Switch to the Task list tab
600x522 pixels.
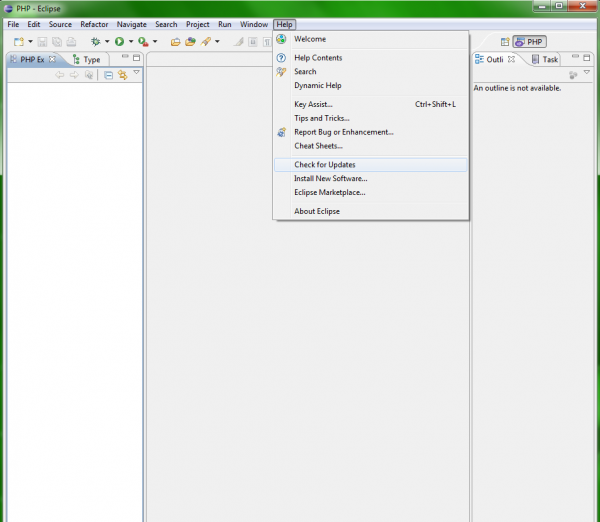(545, 59)
